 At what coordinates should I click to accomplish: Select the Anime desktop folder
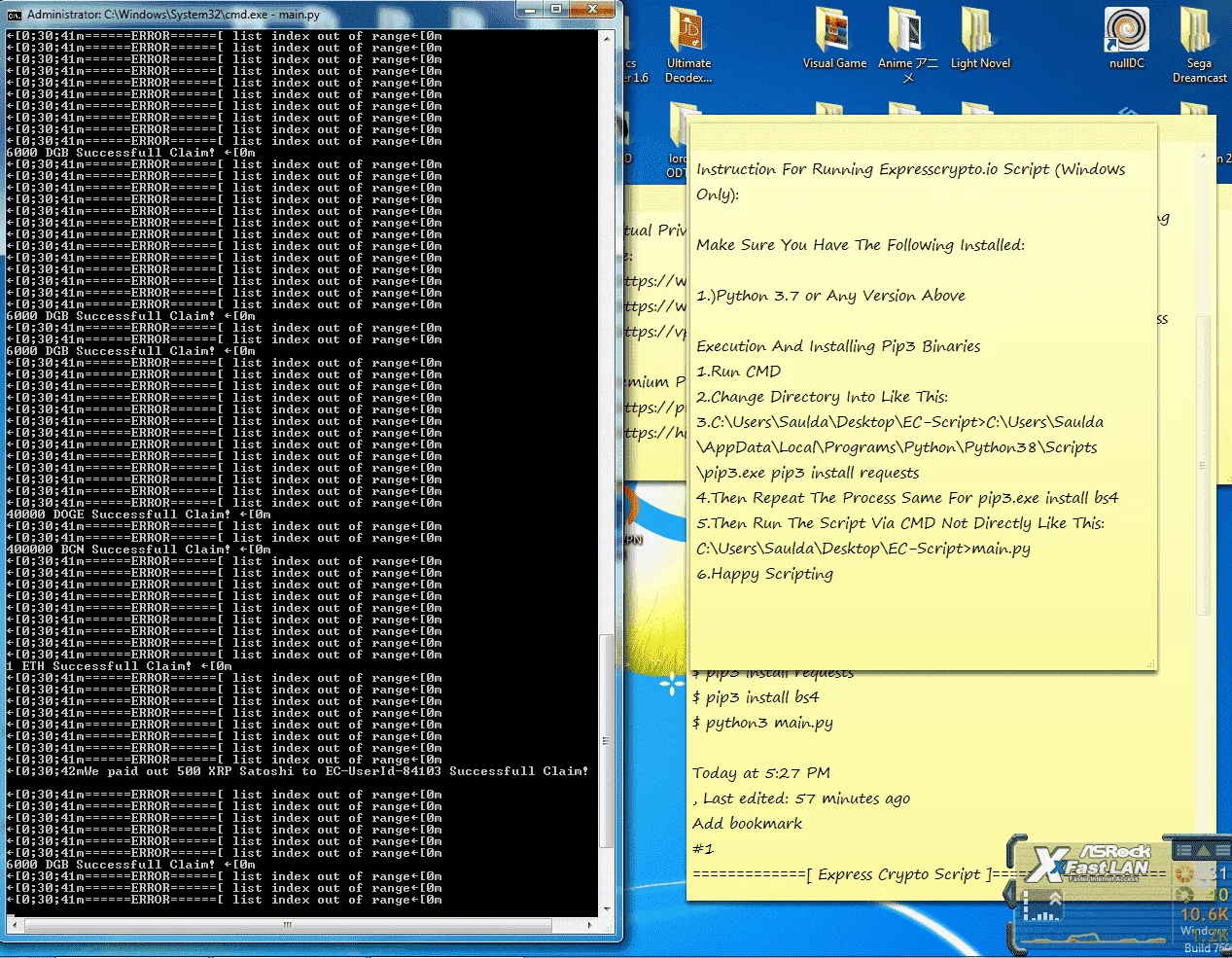pyautogui.click(x=907, y=44)
